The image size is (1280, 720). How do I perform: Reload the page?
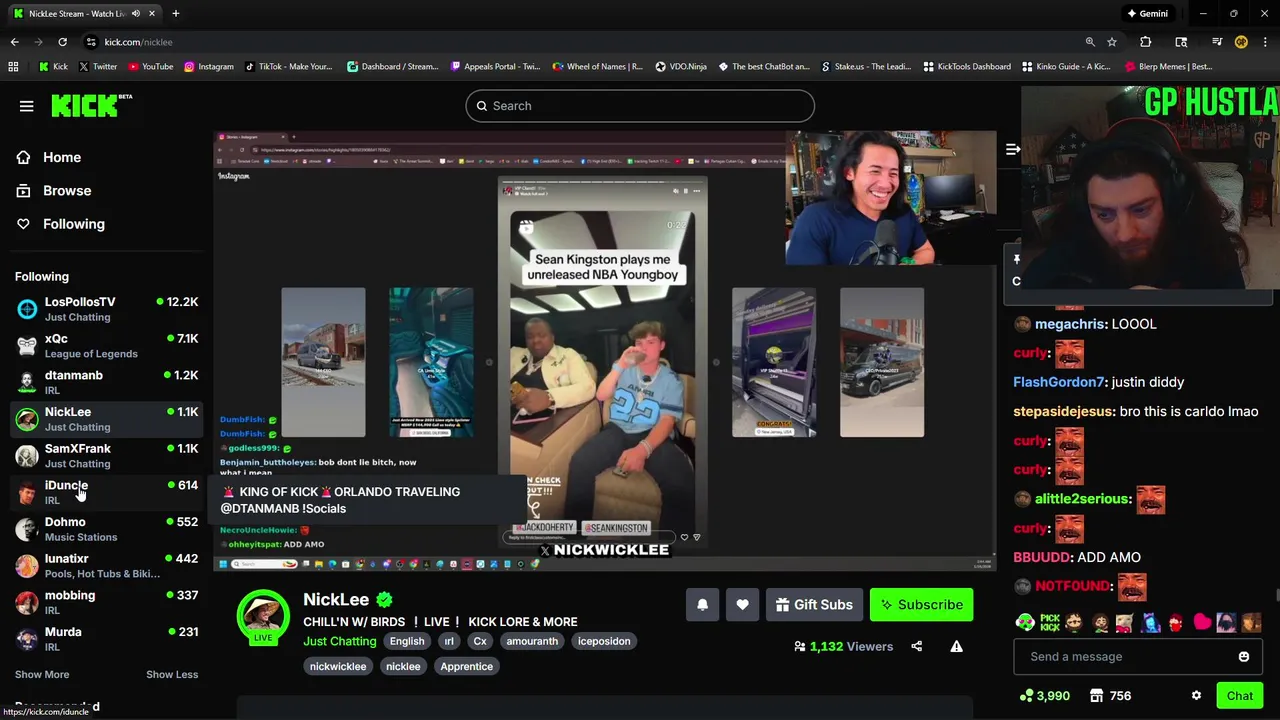[x=62, y=42]
